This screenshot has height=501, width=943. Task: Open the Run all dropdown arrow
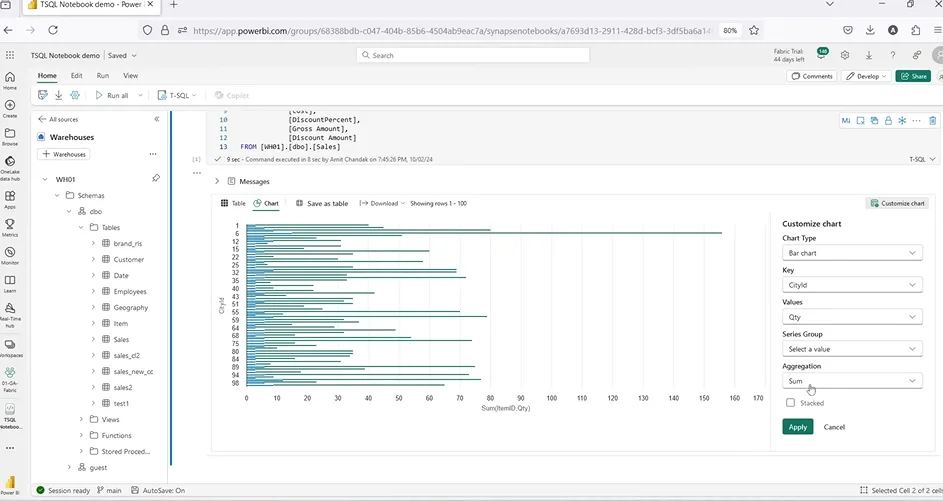click(140, 95)
